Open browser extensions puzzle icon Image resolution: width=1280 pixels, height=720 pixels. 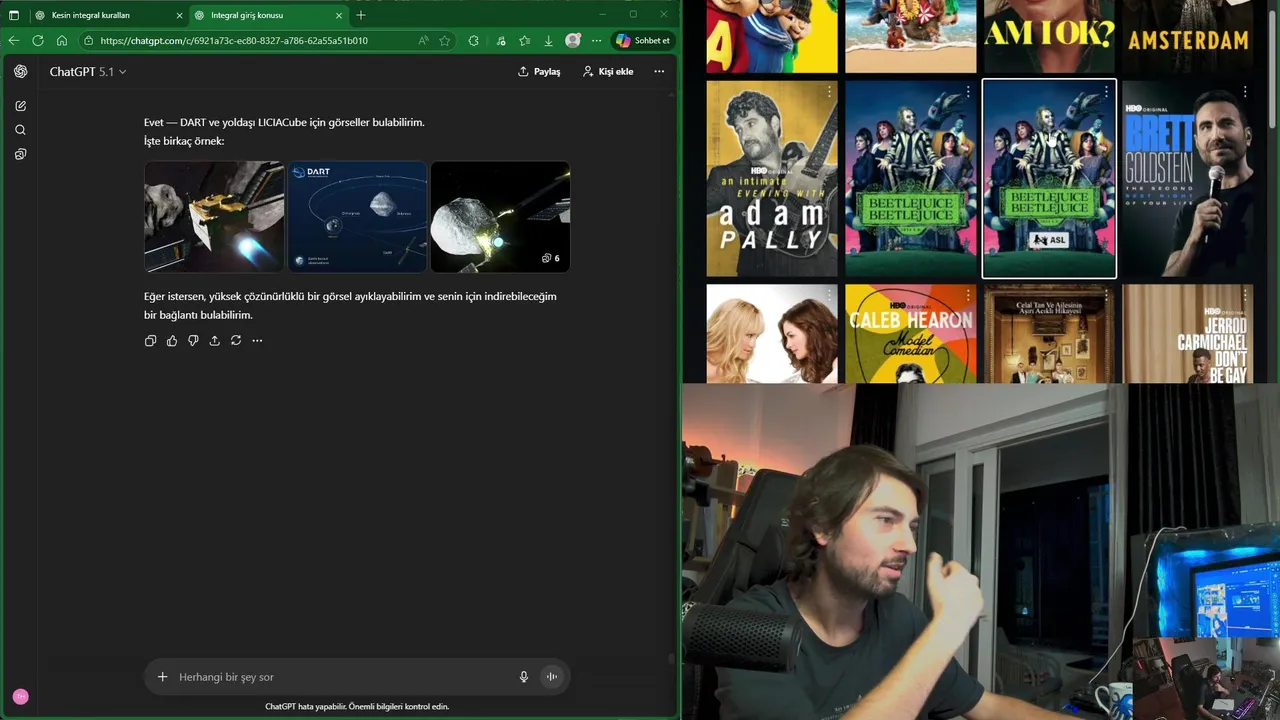tap(474, 41)
